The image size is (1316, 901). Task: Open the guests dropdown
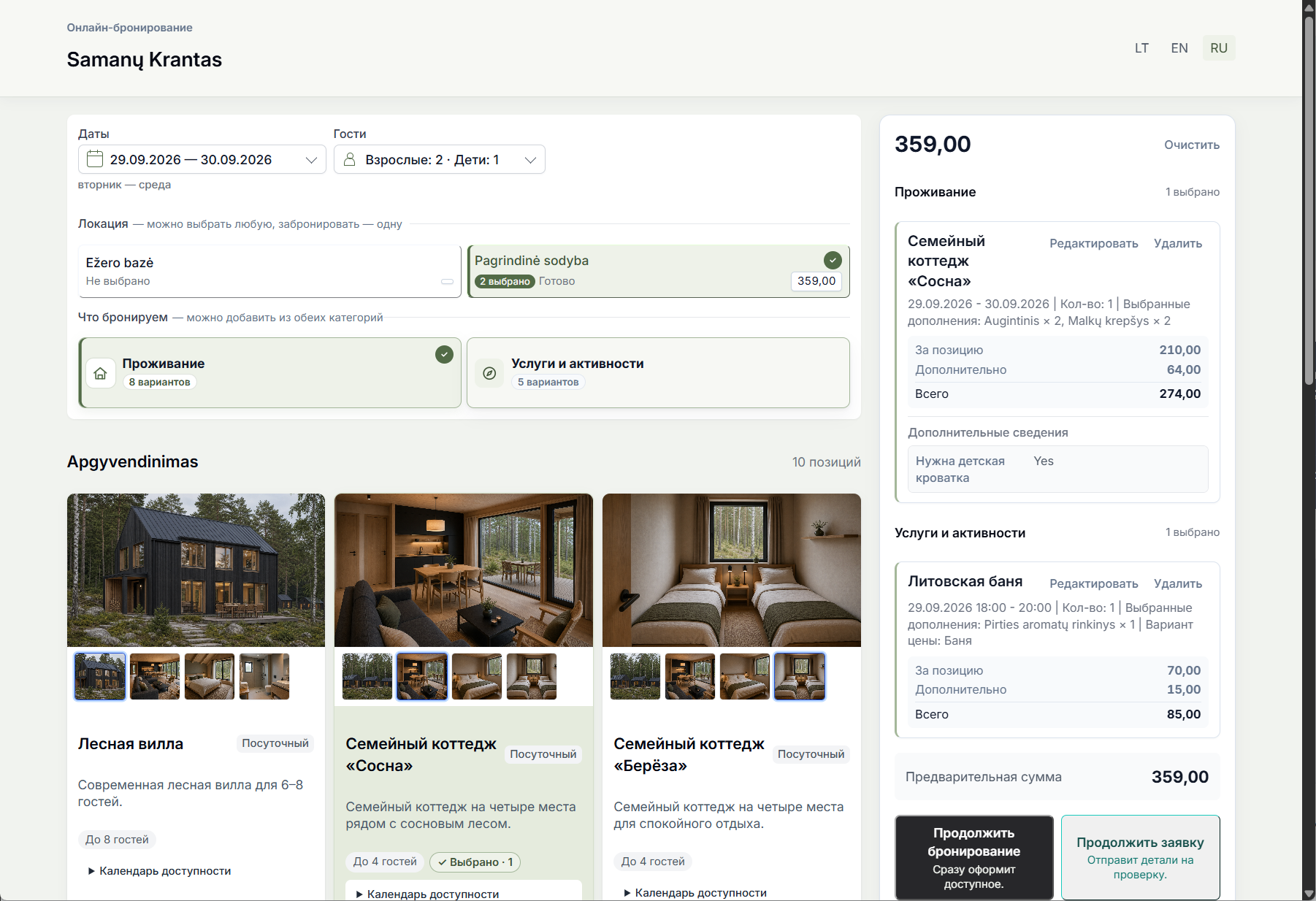point(440,159)
